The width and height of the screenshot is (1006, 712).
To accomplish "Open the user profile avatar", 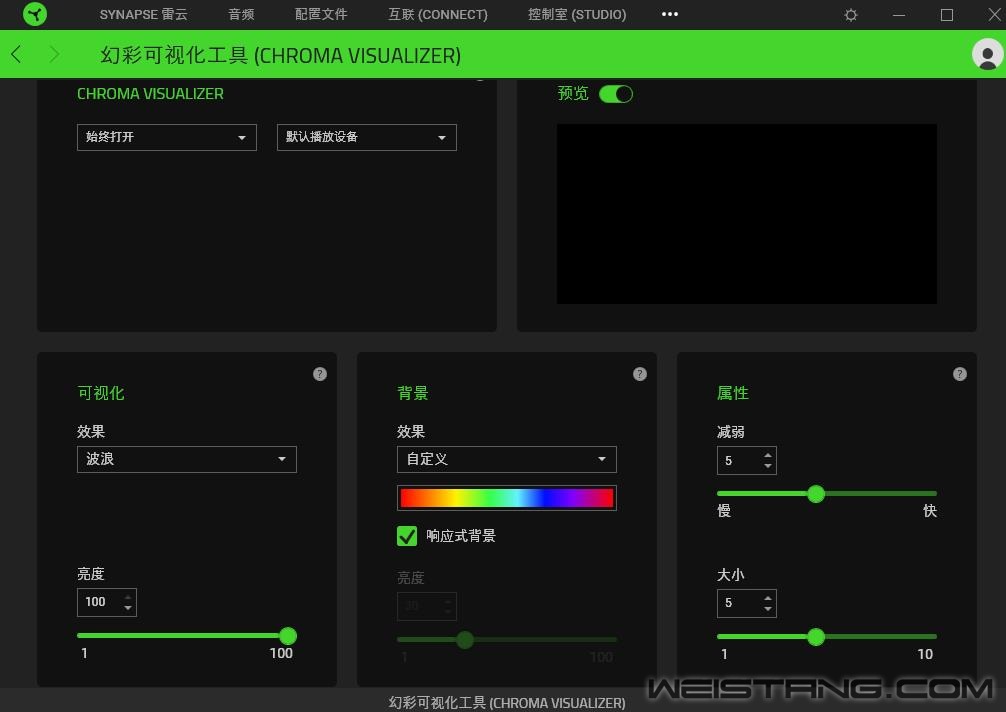I will click(987, 54).
